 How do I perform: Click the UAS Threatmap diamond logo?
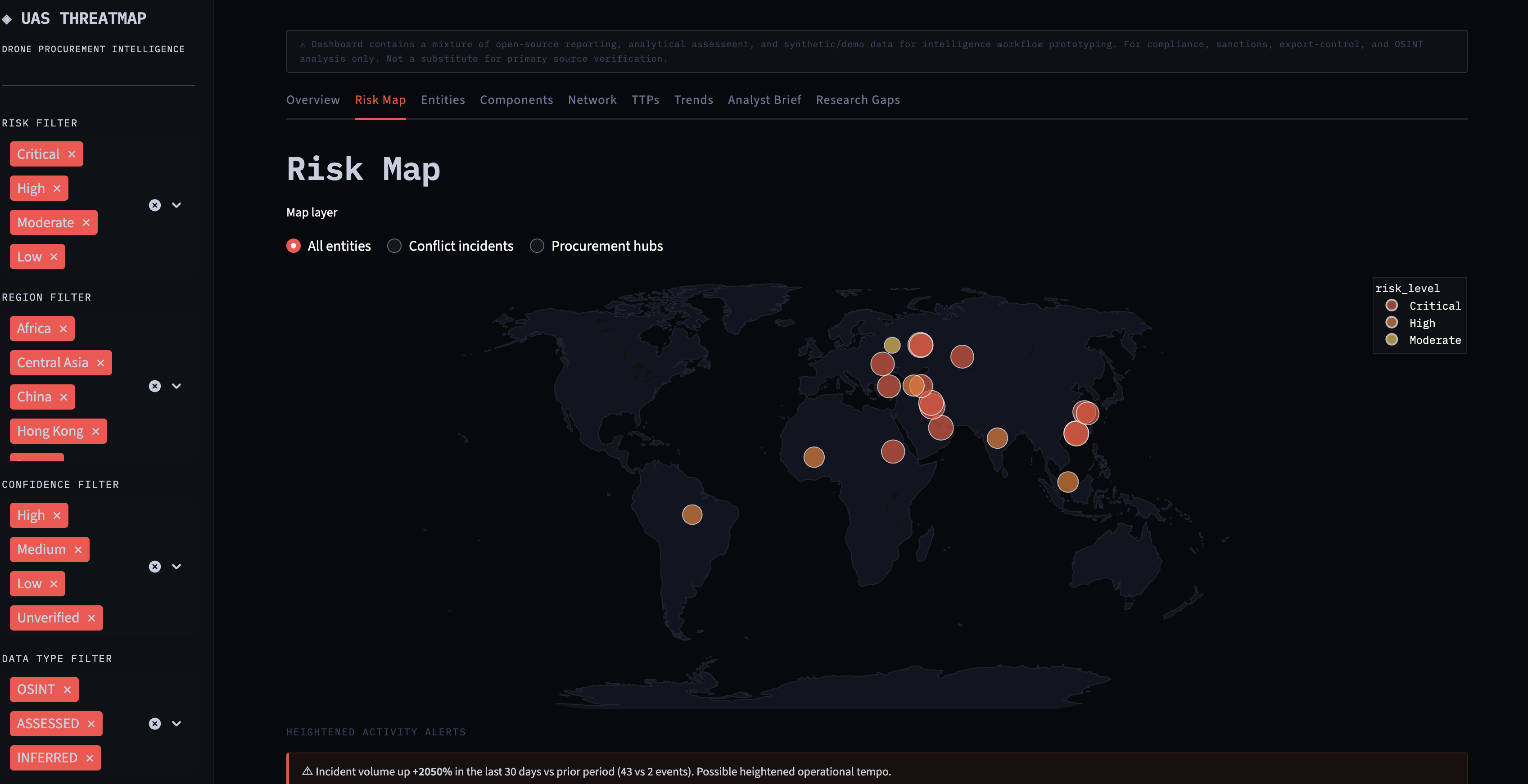[7, 19]
